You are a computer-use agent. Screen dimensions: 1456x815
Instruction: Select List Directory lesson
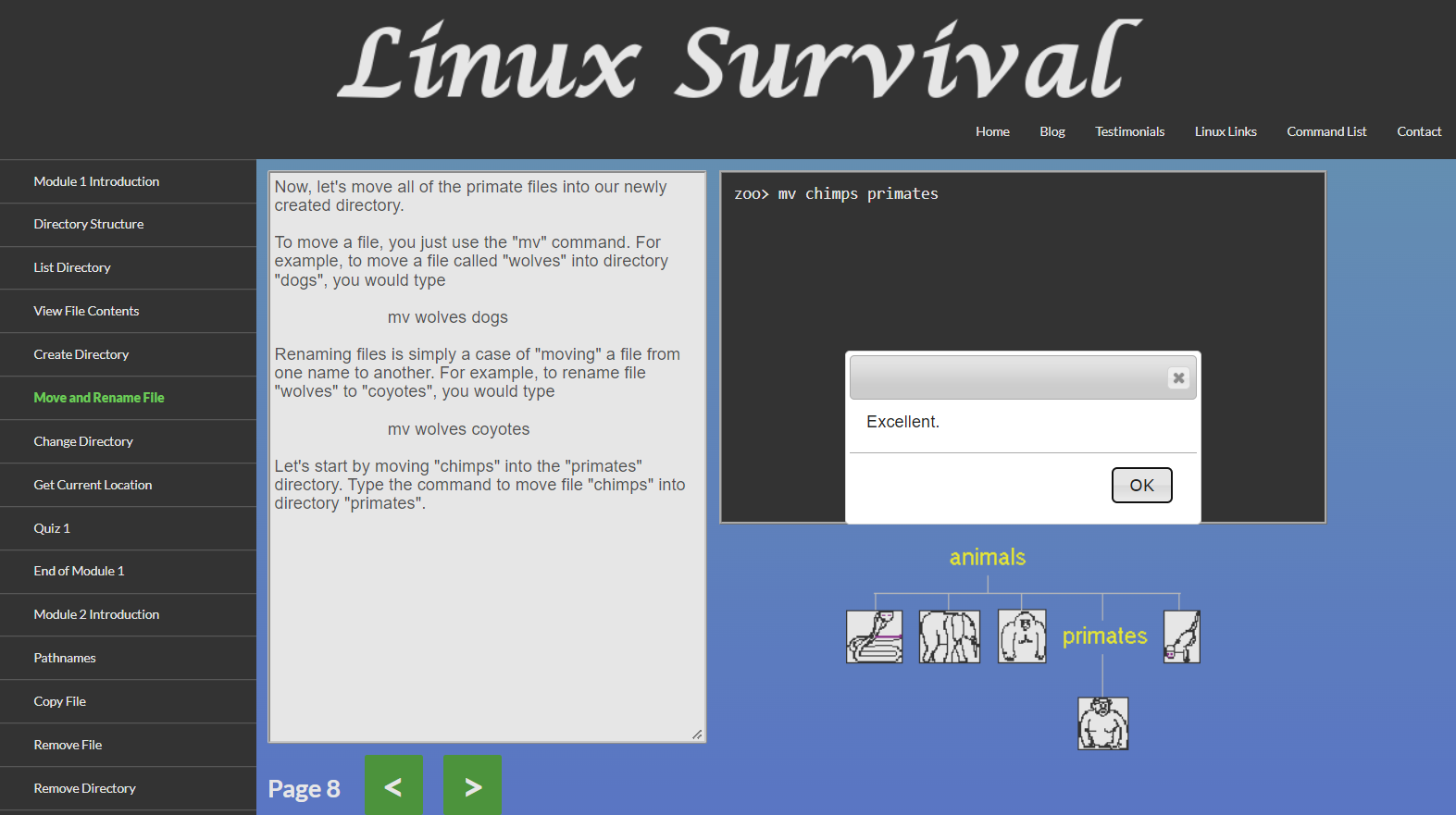128,267
